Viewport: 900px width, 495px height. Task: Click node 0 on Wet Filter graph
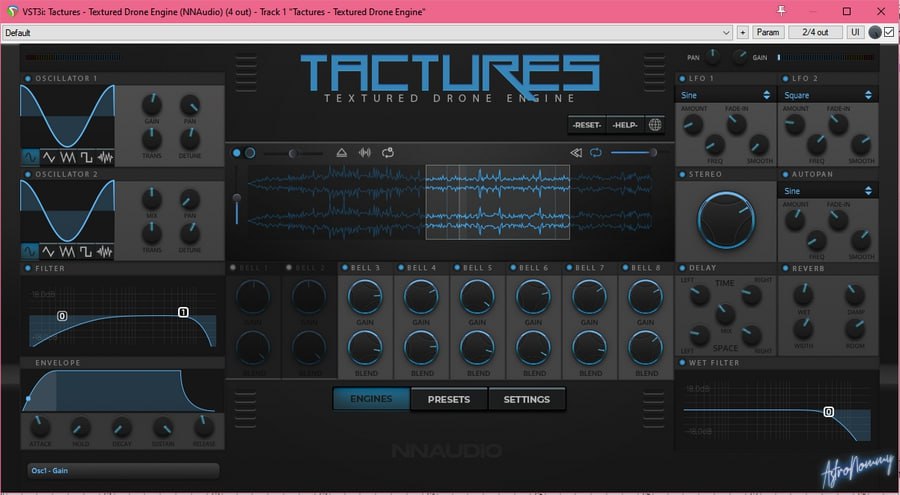click(x=828, y=412)
